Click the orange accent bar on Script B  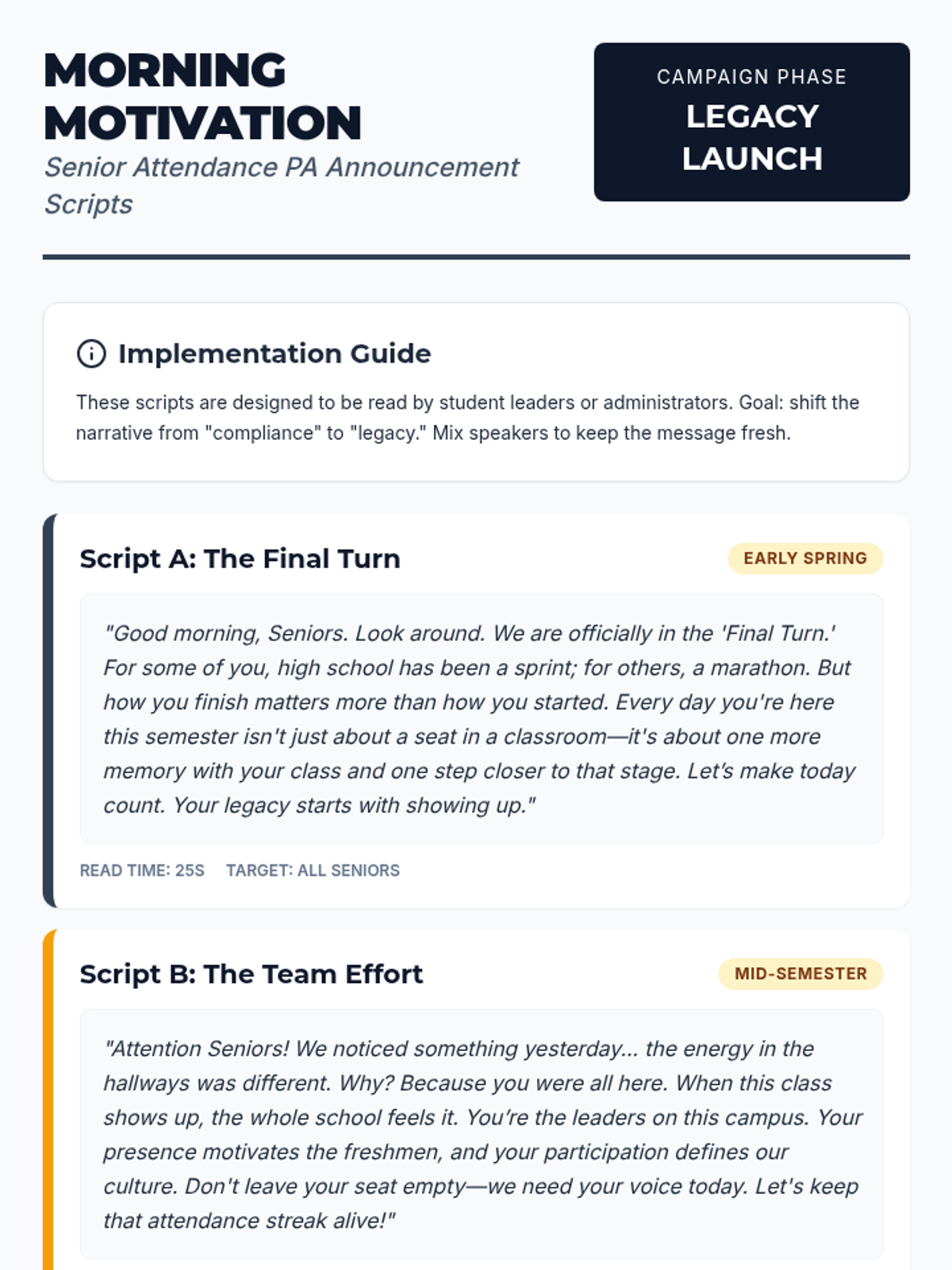[x=48, y=1099]
